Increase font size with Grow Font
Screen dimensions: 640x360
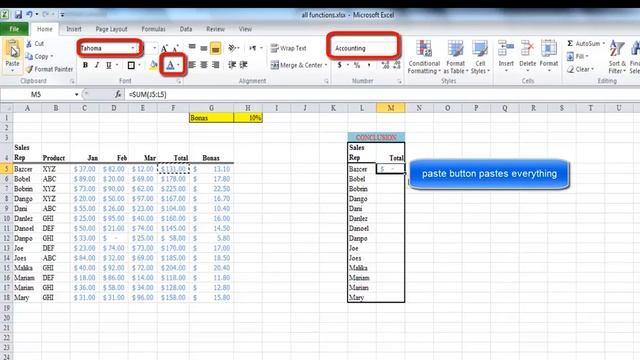point(164,48)
